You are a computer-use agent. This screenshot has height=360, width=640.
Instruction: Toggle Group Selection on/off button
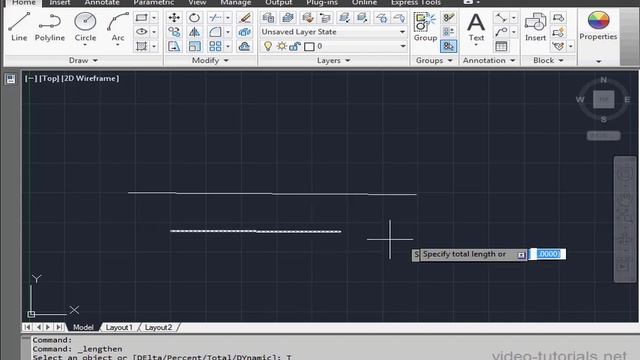[448, 46]
